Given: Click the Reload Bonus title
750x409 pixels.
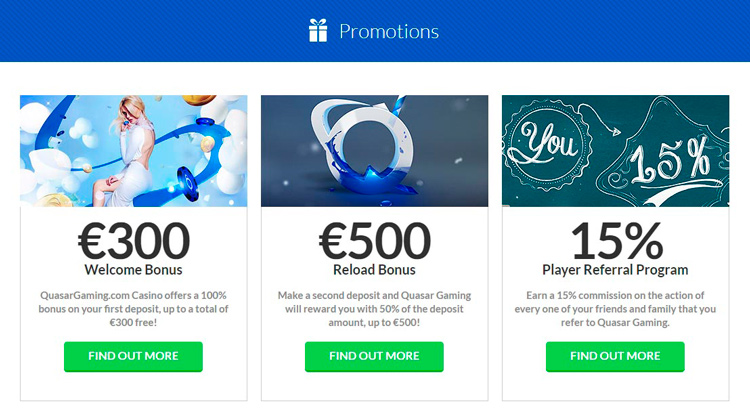Looking at the screenshot, I should click(x=375, y=270).
